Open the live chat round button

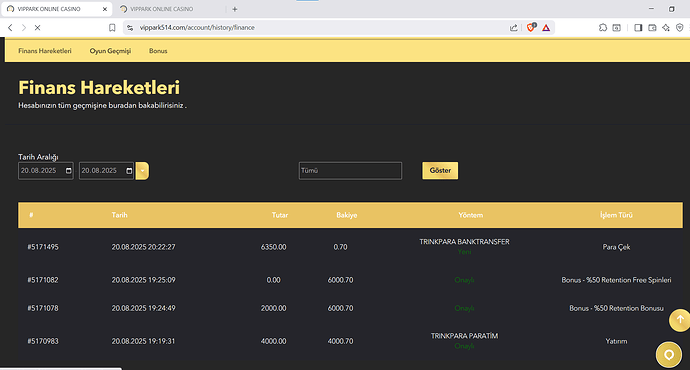click(669, 355)
